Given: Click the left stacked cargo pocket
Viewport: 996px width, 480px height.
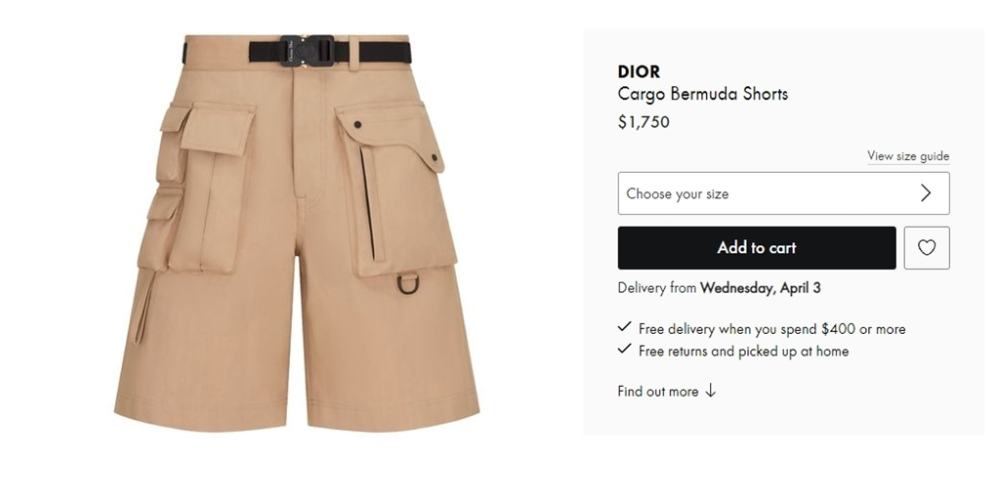Looking at the screenshot, I should point(197,189).
